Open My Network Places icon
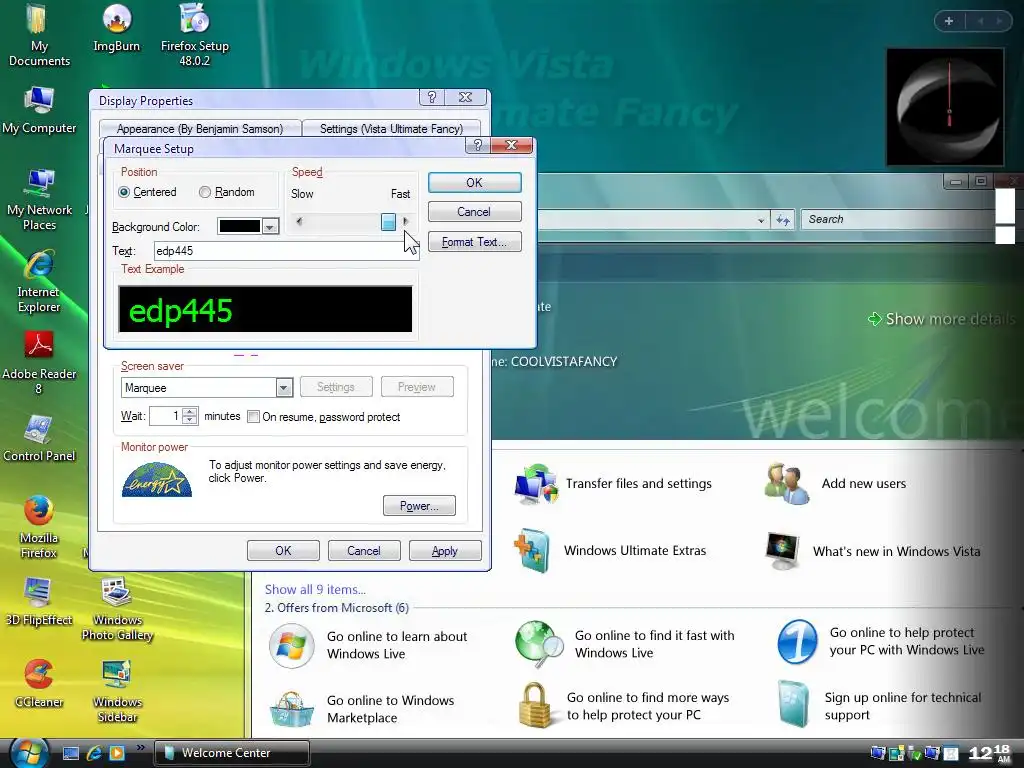This screenshot has height=768, width=1024. [x=39, y=199]
